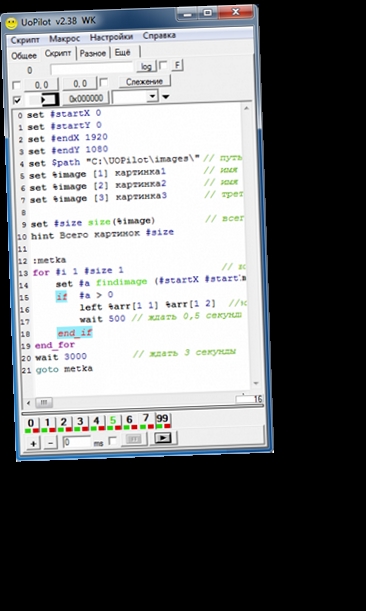Open the Справка menu
366x611 pixels.
(159, 35)
